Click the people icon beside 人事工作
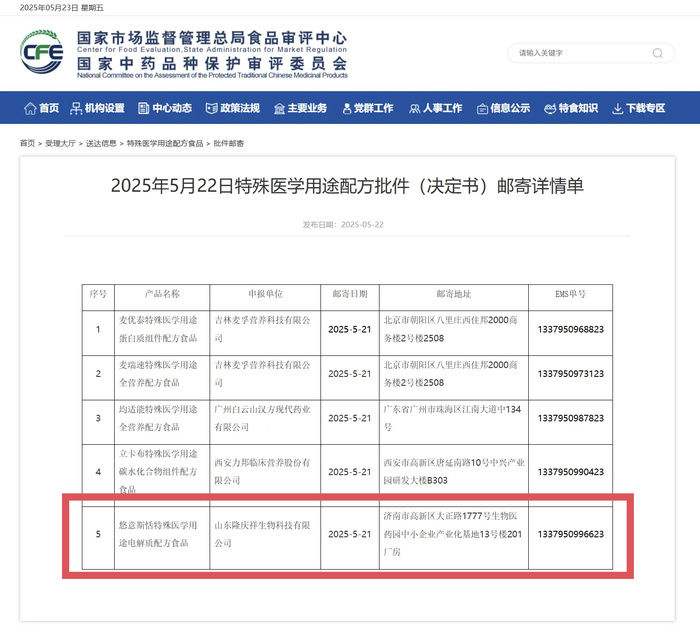Screen dimensions: 700x636 click(414, 108)
